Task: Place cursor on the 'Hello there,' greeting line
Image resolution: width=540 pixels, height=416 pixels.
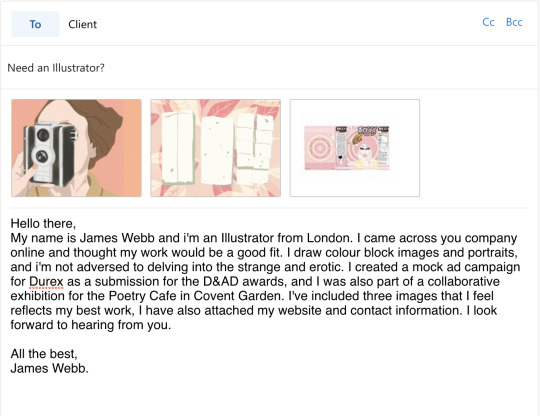Action: coord(43,223)
